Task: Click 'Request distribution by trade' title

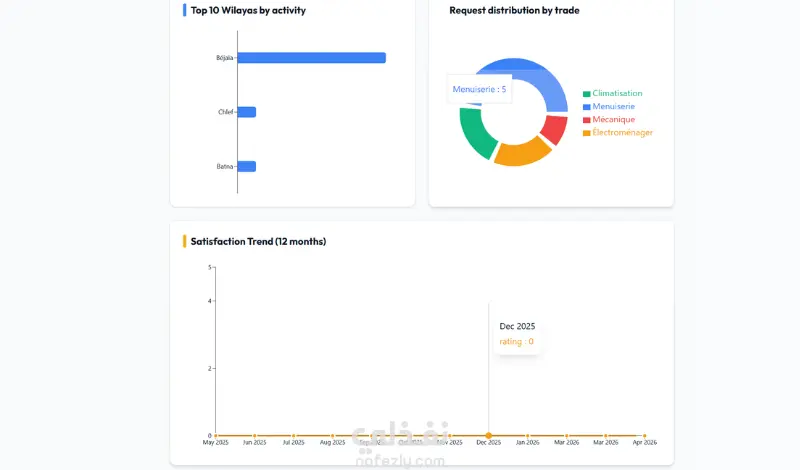Action: tap(514, 10)
